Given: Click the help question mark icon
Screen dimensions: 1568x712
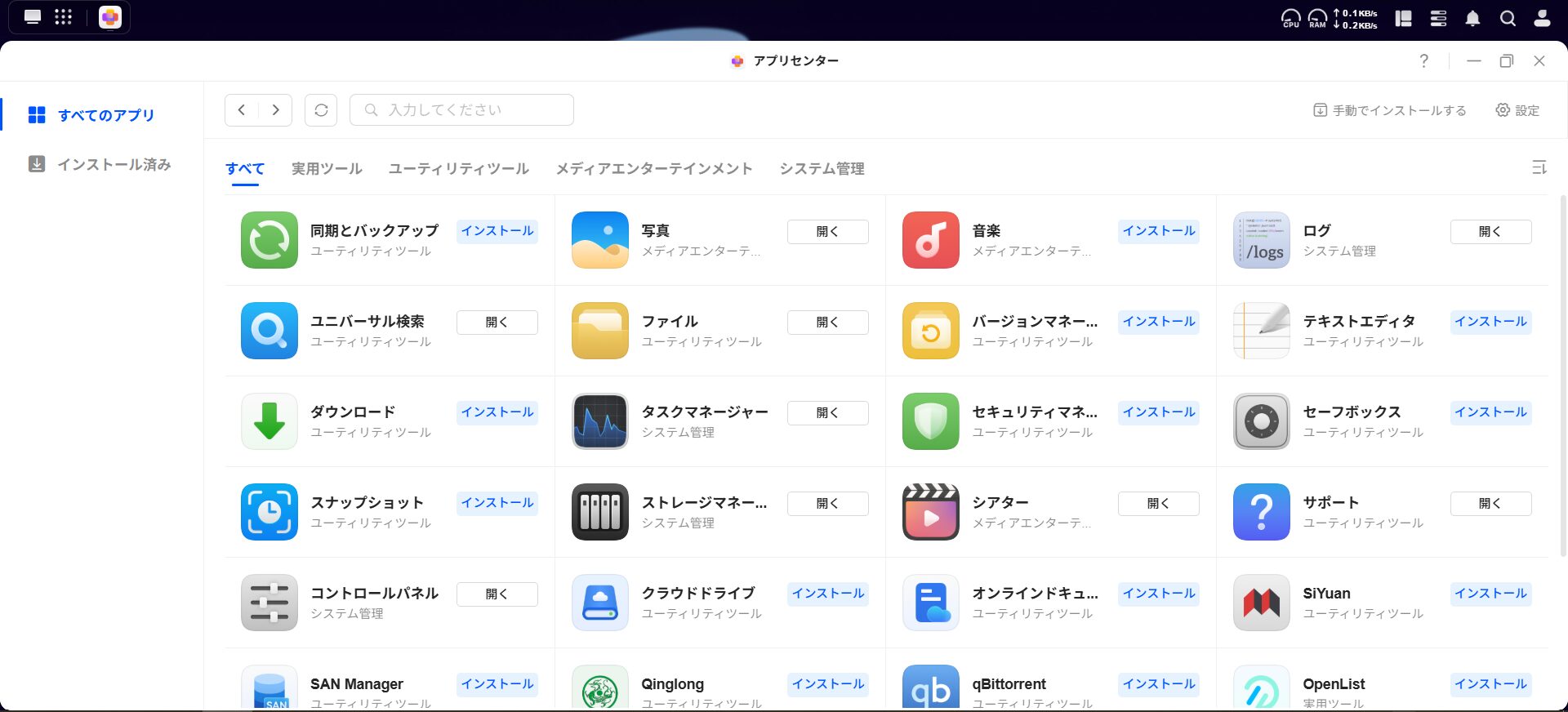Looking at the screenshot, I should [1423, 61].
